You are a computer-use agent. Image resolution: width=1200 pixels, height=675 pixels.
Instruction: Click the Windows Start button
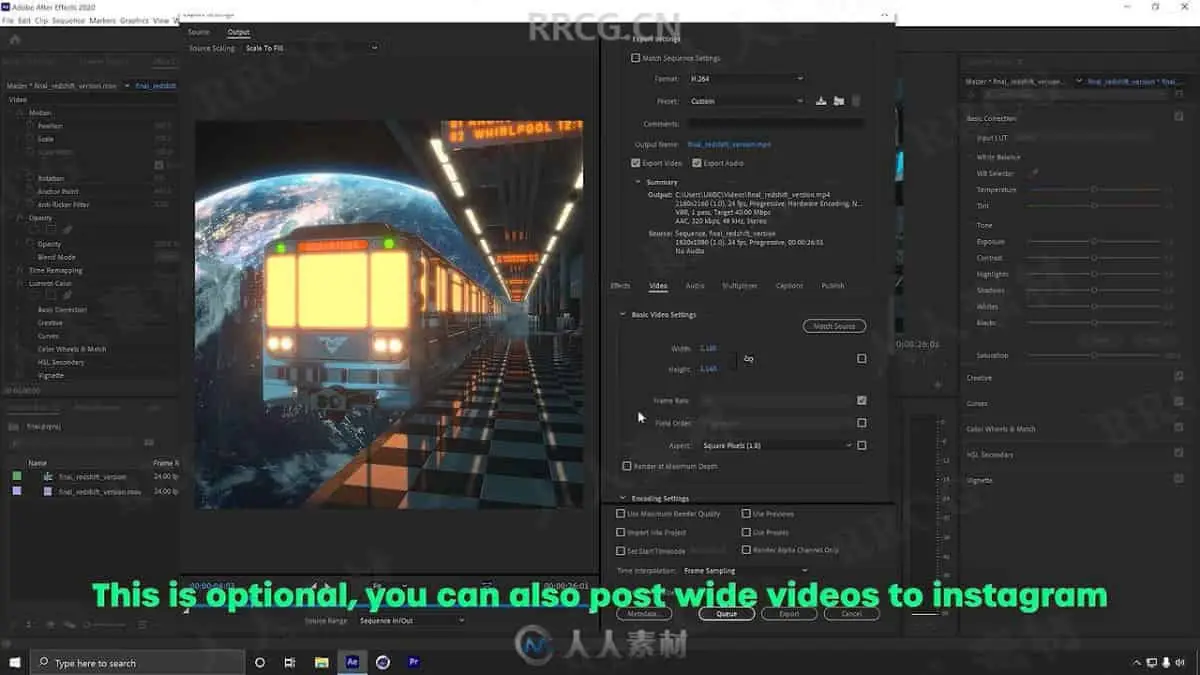click(15, 662)
